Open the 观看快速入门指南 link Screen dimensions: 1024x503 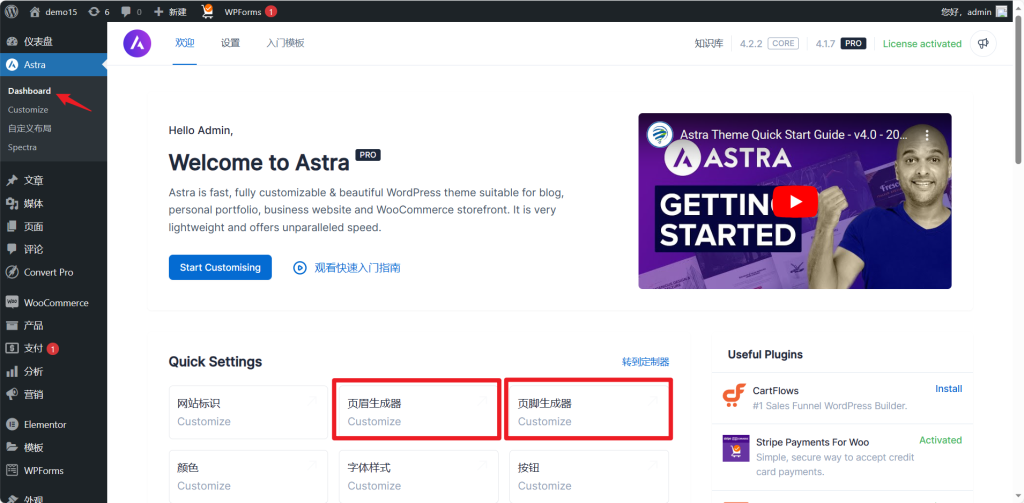coord(347,268)
